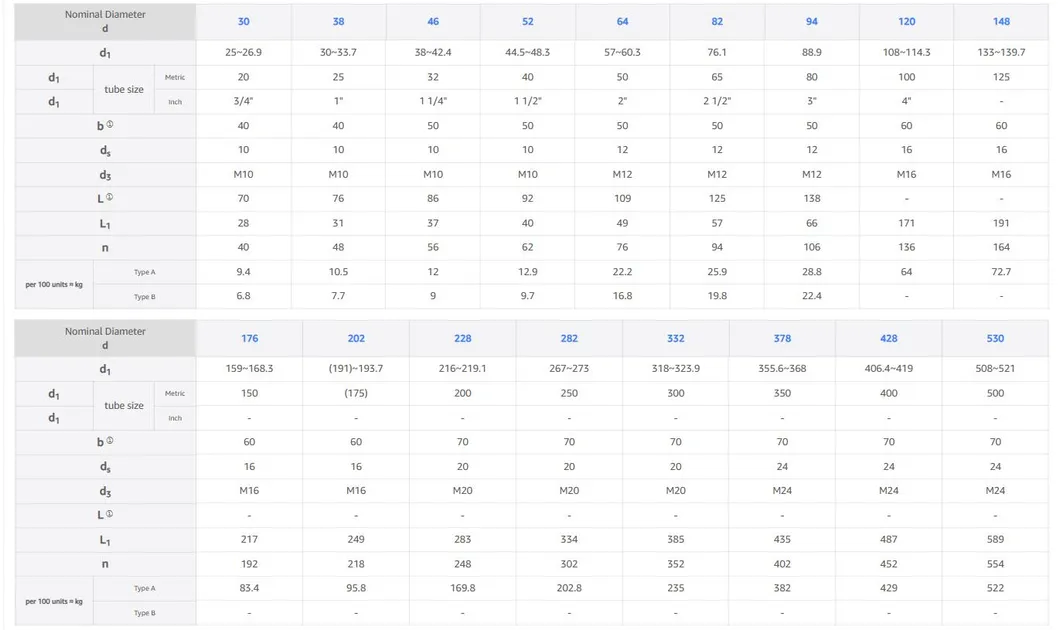This screenshot has width=1060, height=630.
Task: Open the nominal diameter 378 link
Action: pos(782,339)
